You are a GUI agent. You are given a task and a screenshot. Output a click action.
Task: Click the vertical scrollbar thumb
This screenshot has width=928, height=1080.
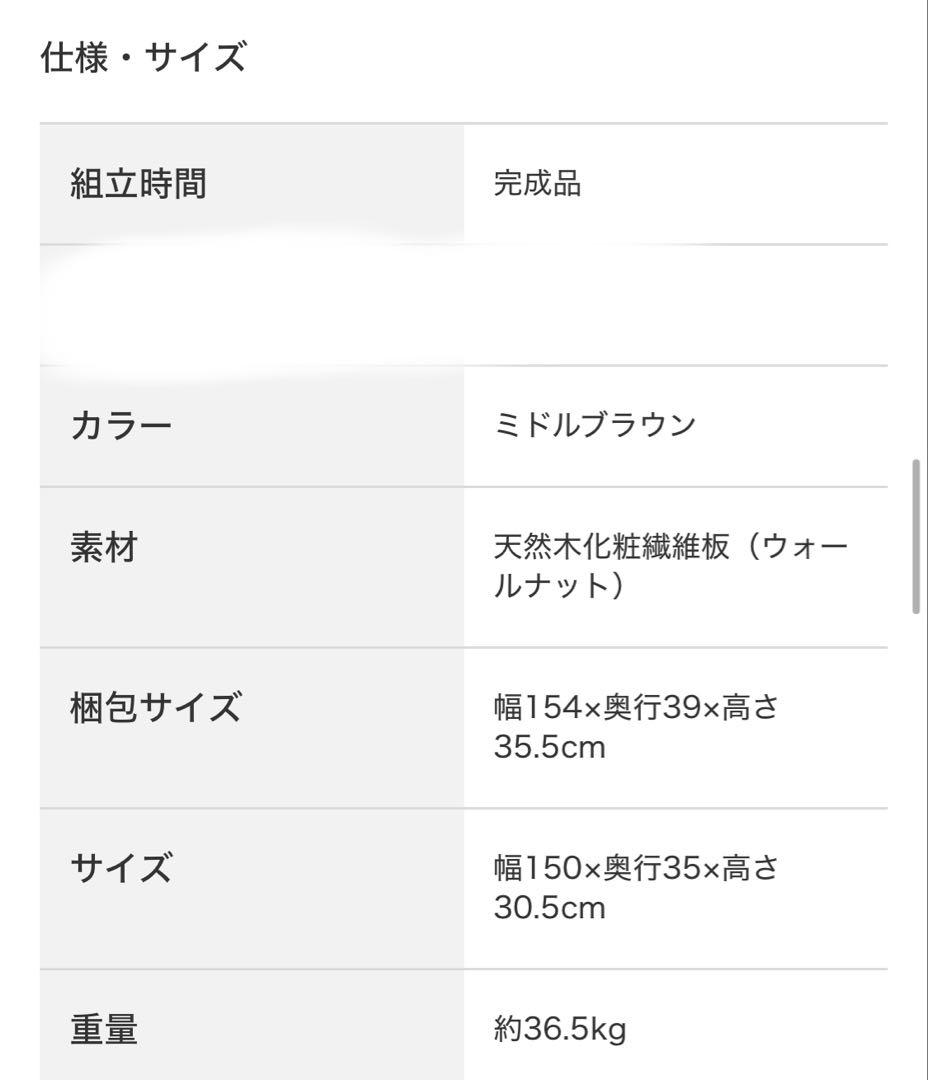coord(916,537)
